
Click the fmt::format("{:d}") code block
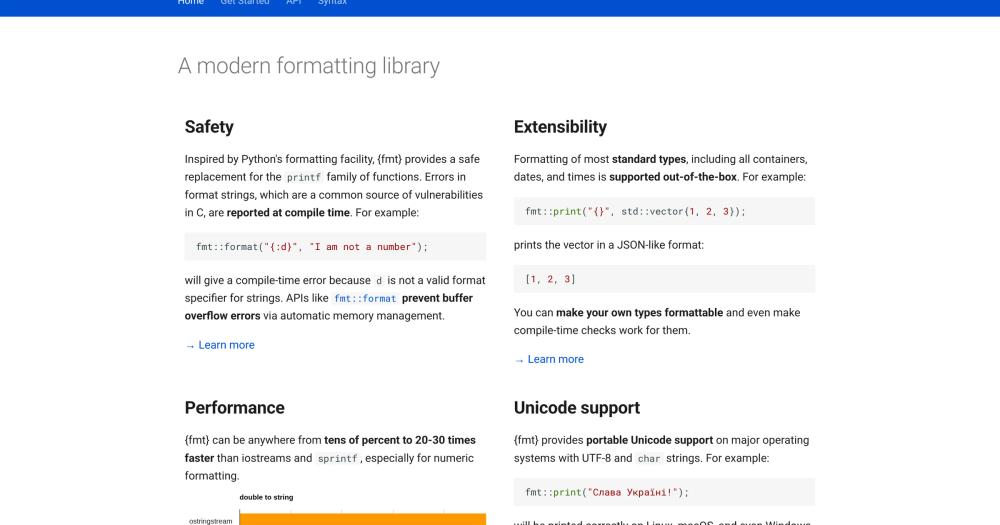pyautogui.click(x=335, y=247)
